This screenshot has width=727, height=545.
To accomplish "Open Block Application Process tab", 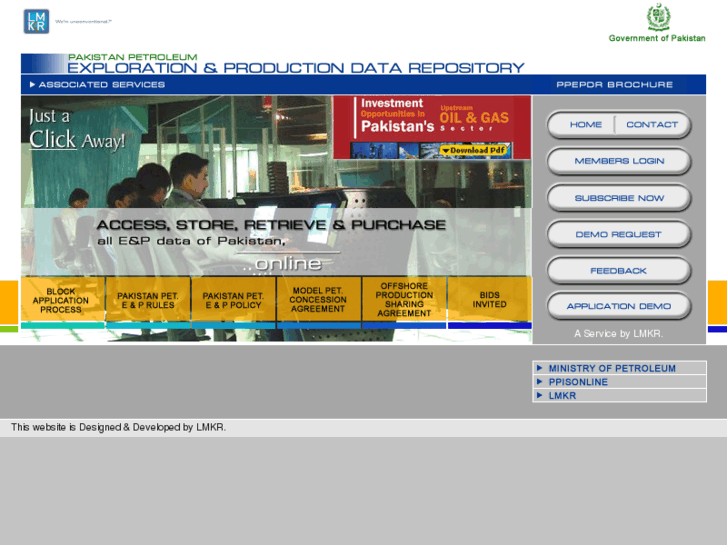I will click(63, 300).
